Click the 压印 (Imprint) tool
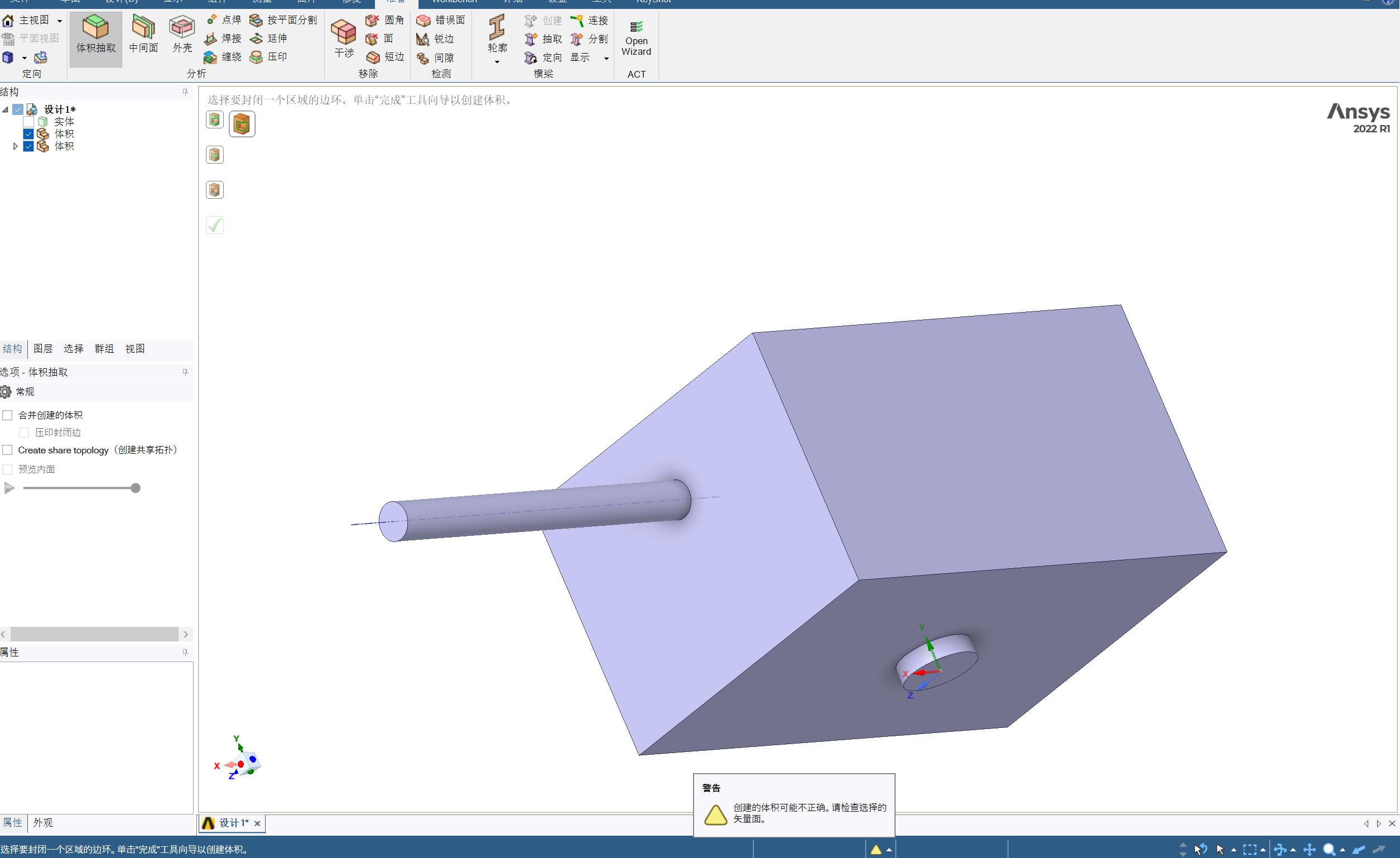Viewport: 1400px width, 858px height. [x=269, y=57]
